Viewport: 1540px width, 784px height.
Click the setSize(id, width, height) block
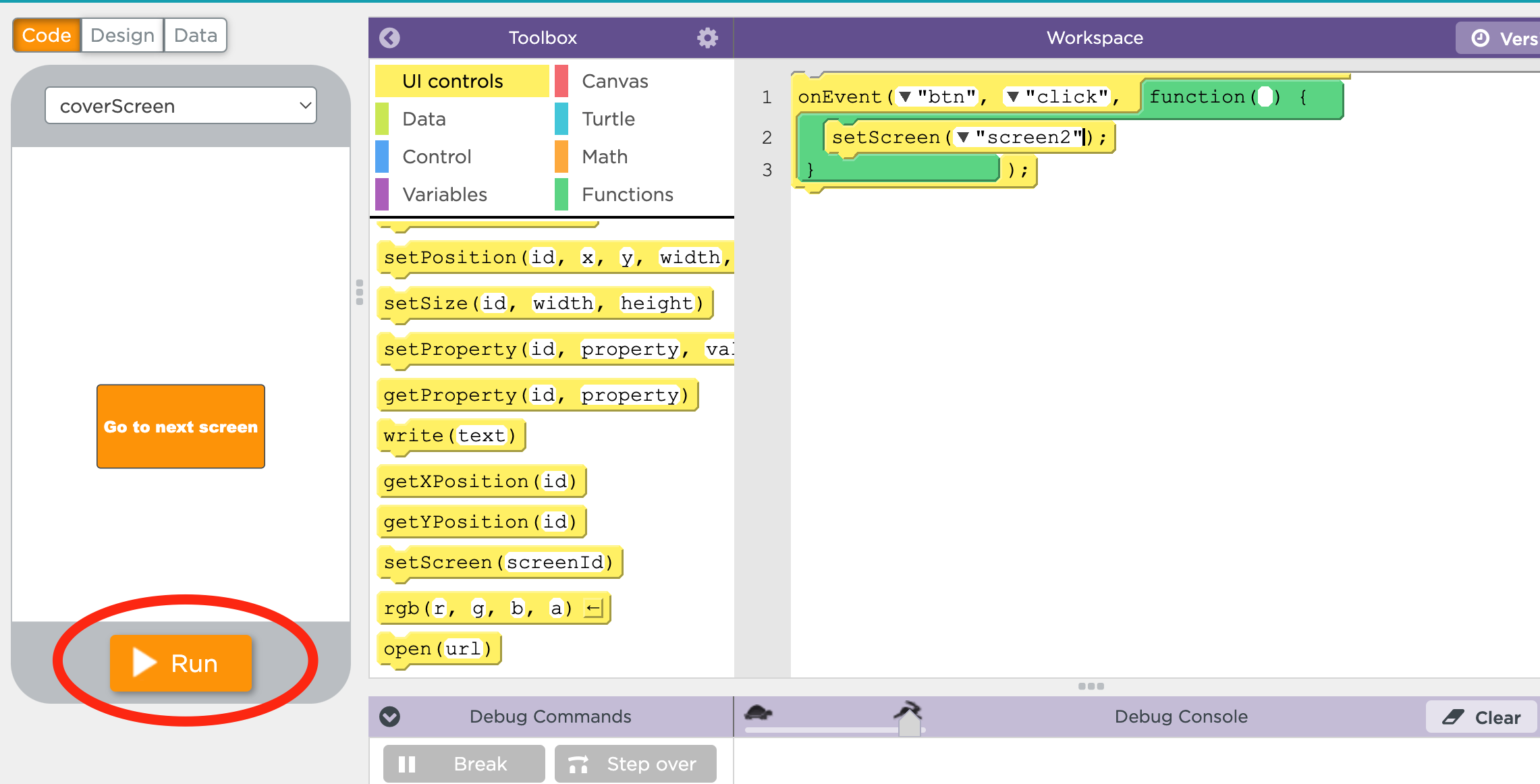pos(546,303)
